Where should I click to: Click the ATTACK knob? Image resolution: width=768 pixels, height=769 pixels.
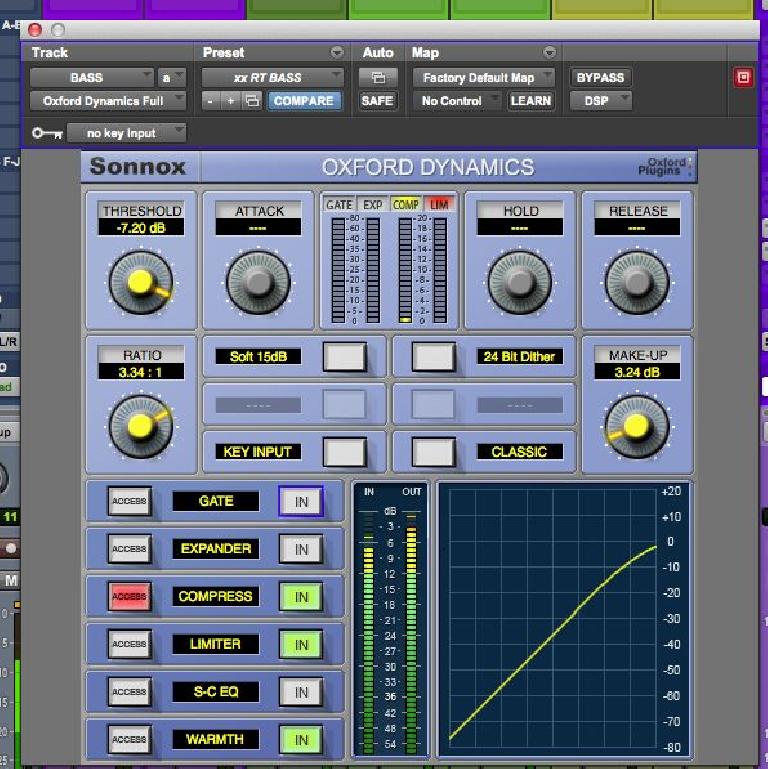[258, 282]
